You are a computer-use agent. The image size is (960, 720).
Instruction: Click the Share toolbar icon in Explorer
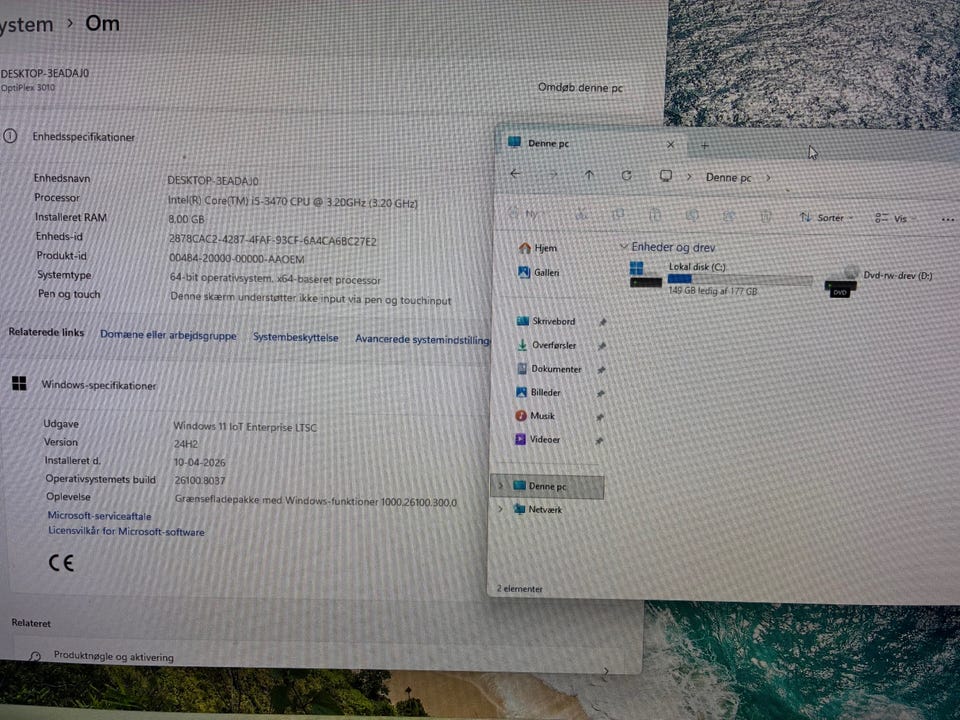[x=729, y=216]
